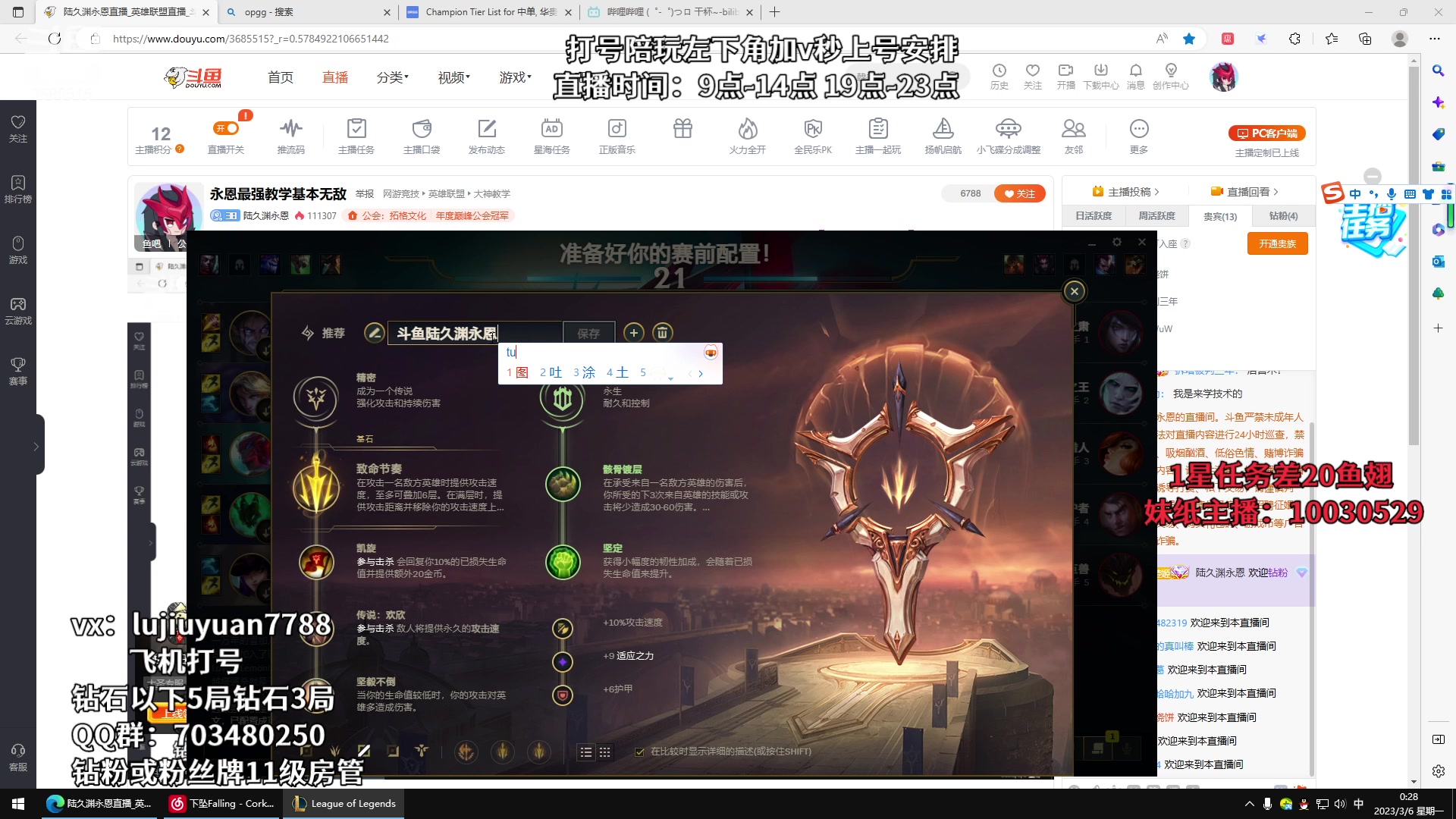The image size is (1456, 819).
Task: Click 发布动态 post update icon
Action: click(487, 128)
